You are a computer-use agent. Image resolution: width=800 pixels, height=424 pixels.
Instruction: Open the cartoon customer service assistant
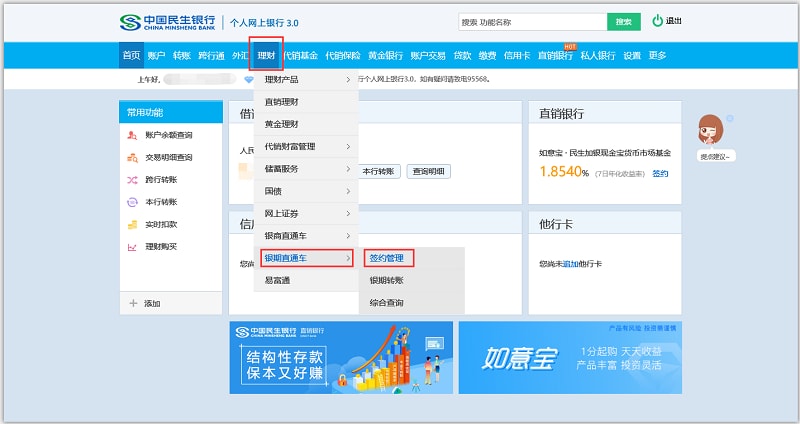pyautogui.click(x=711, y=132)
